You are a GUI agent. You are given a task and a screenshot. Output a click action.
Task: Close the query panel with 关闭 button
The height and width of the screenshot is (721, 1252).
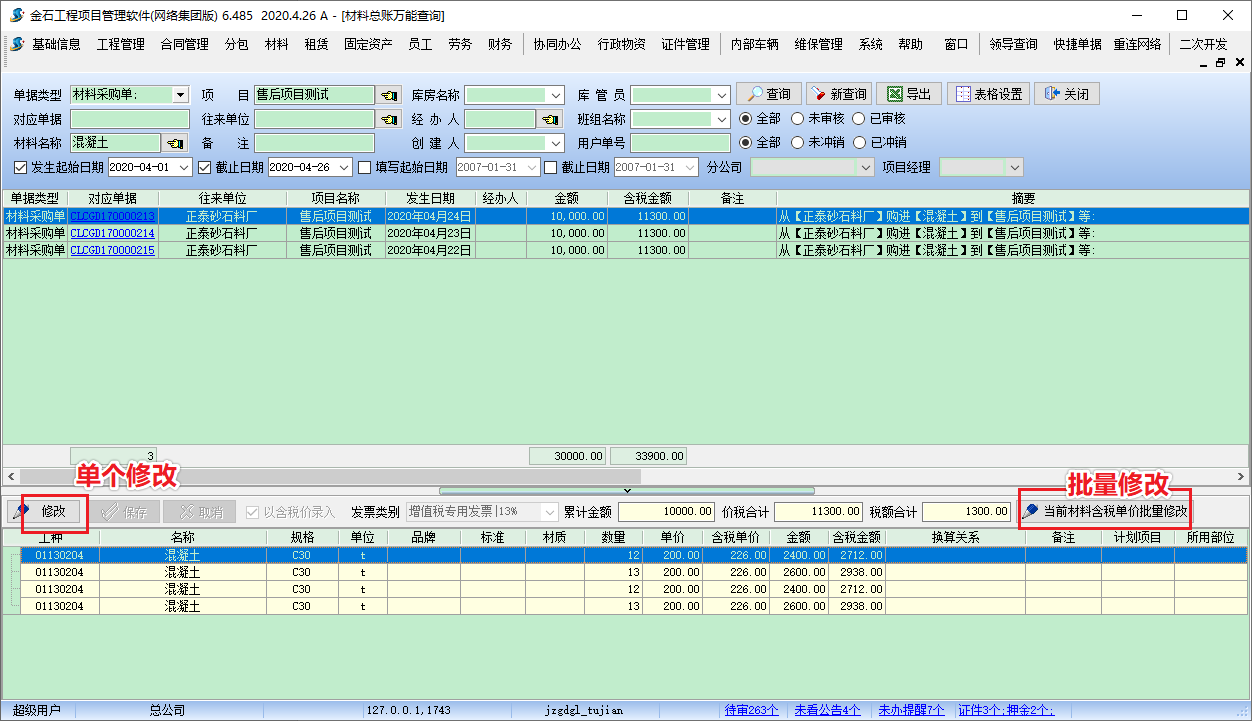coord(1066,94)
